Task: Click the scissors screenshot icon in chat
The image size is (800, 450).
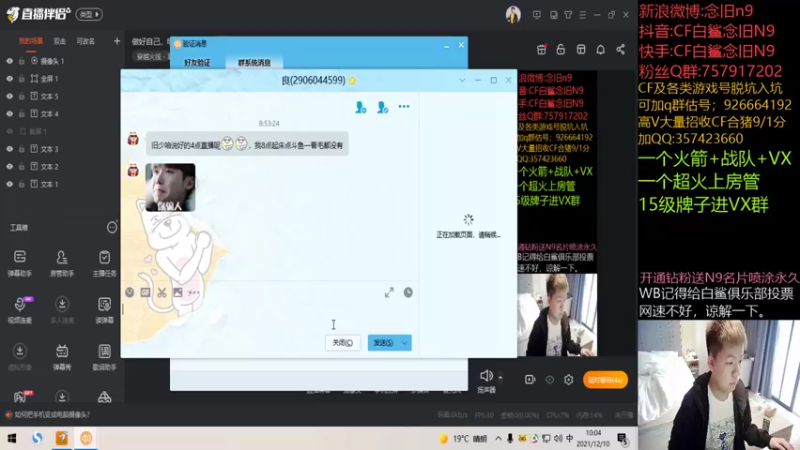Action: tap(162, 292)
